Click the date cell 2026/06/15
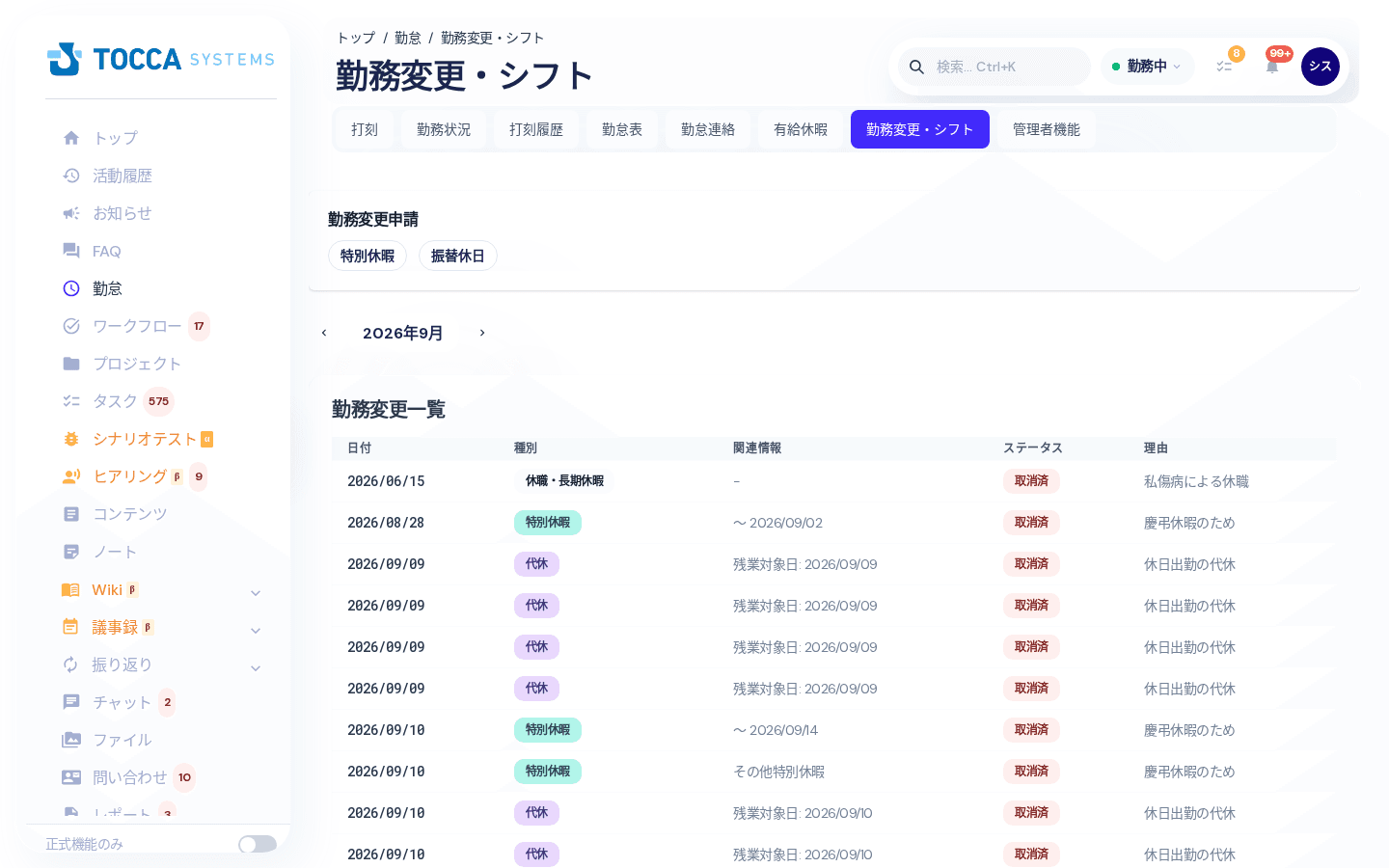Screen dimensions: 1389x868 click(x=386, y=481)
